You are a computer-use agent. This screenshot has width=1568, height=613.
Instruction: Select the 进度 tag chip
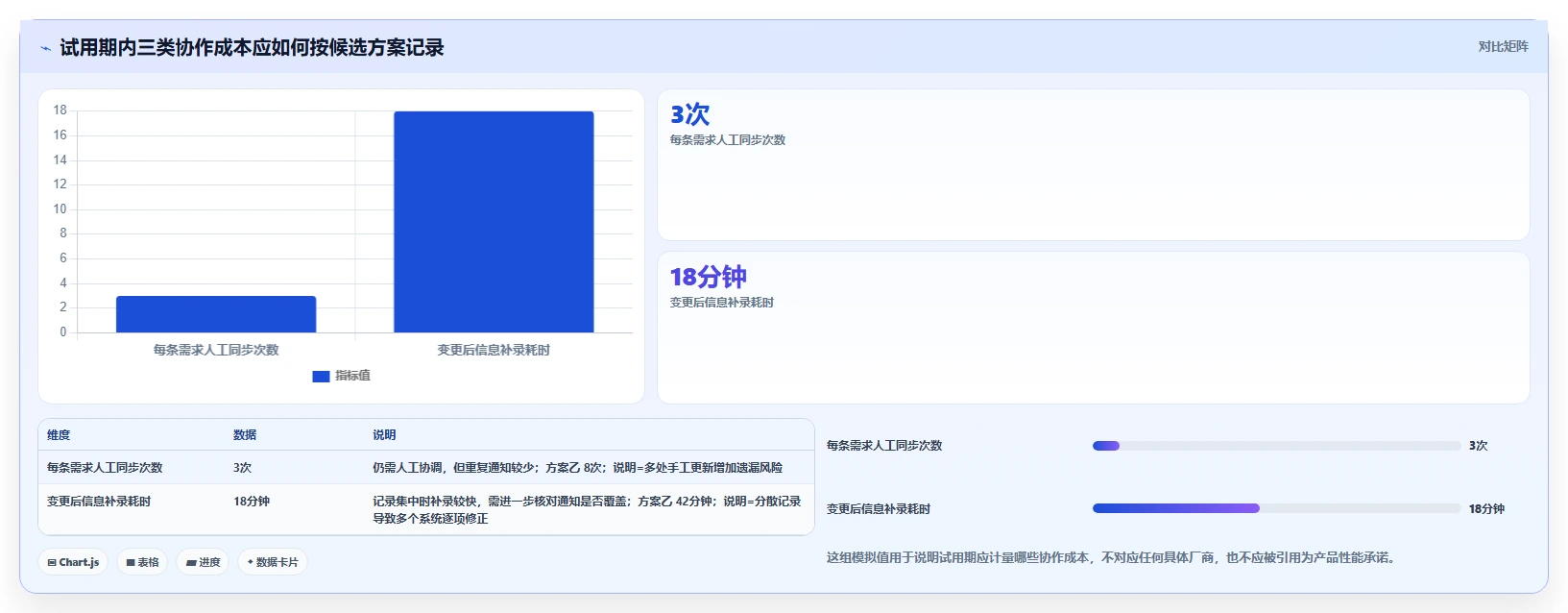click(x=203, y=562)
